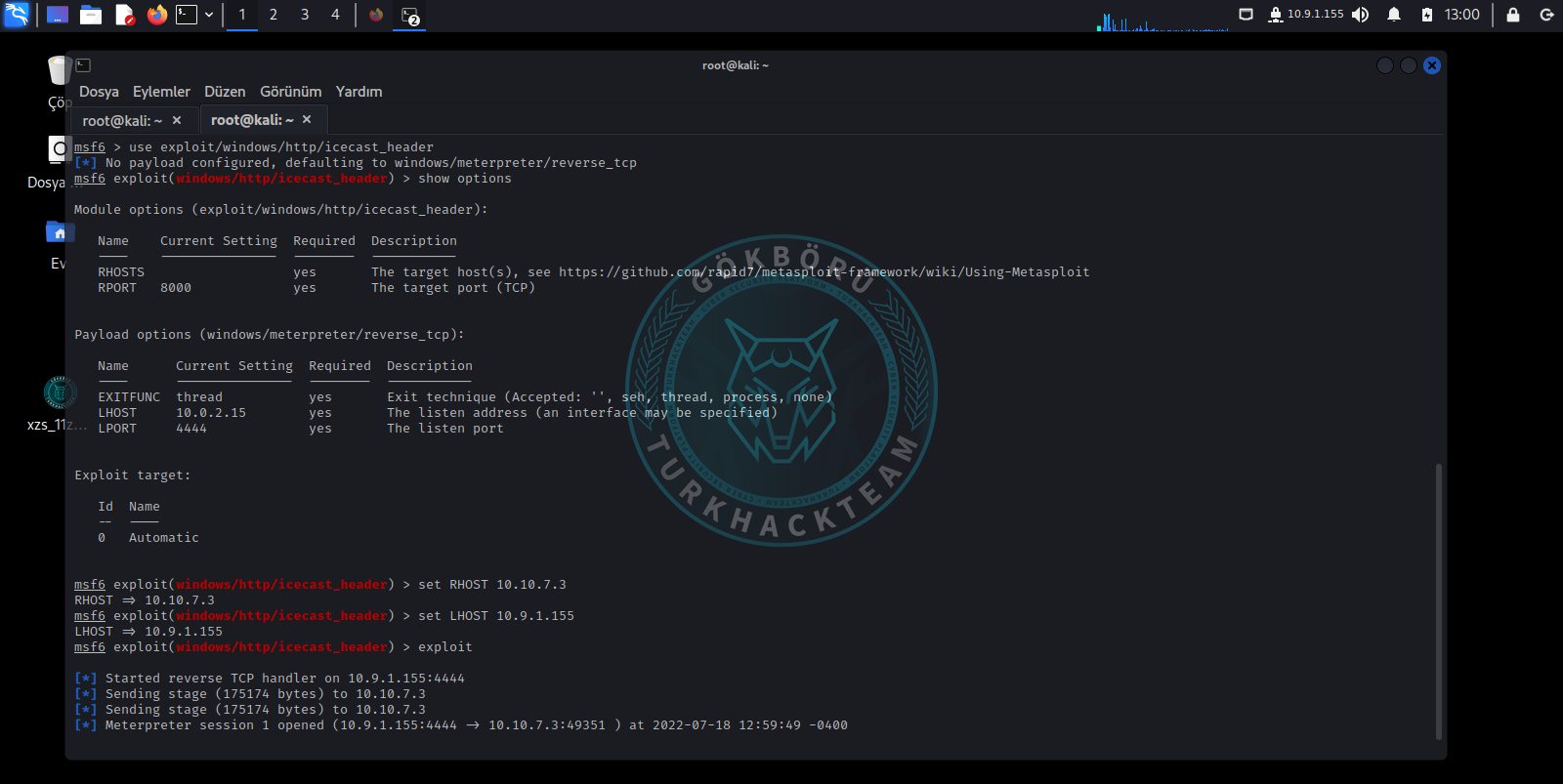Switch to workspace 3
Viewport: 1563px width, 784px height.
pos(305,15)
